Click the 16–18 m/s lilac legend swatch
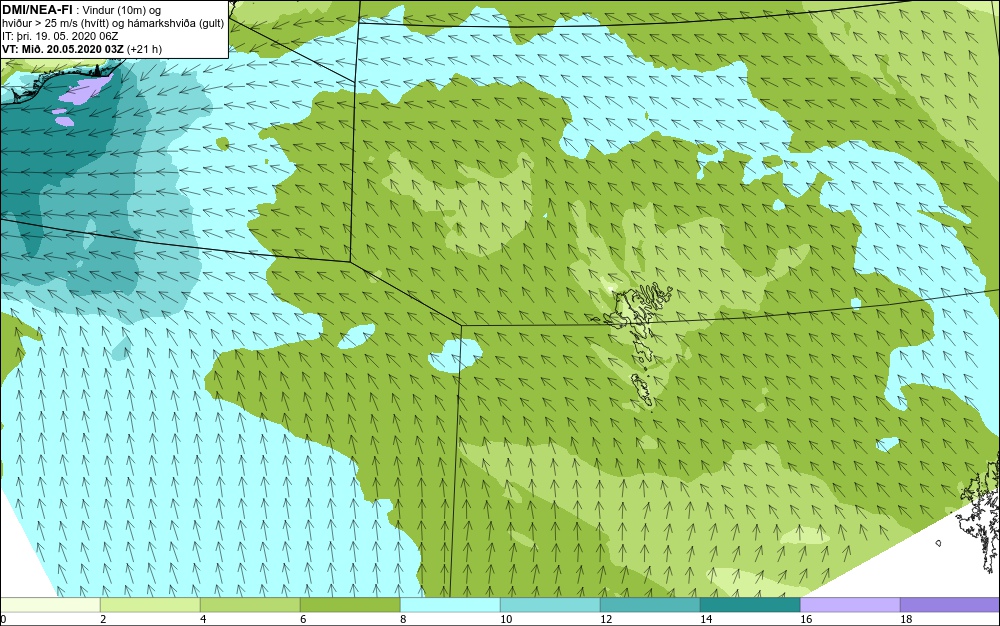 pos(850,605)
